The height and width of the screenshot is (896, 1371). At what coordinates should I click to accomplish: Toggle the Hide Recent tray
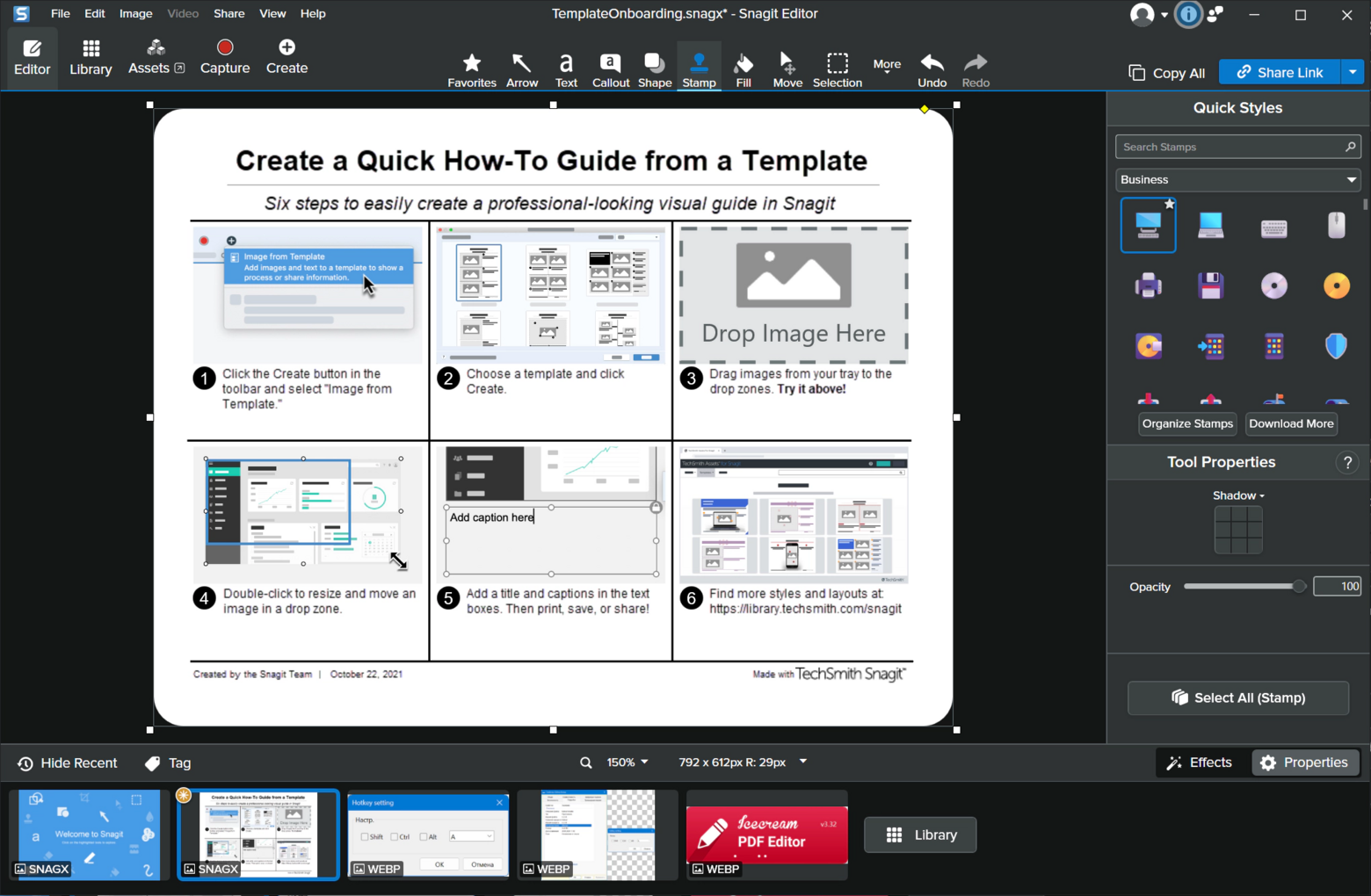click(x=67, y=763)
